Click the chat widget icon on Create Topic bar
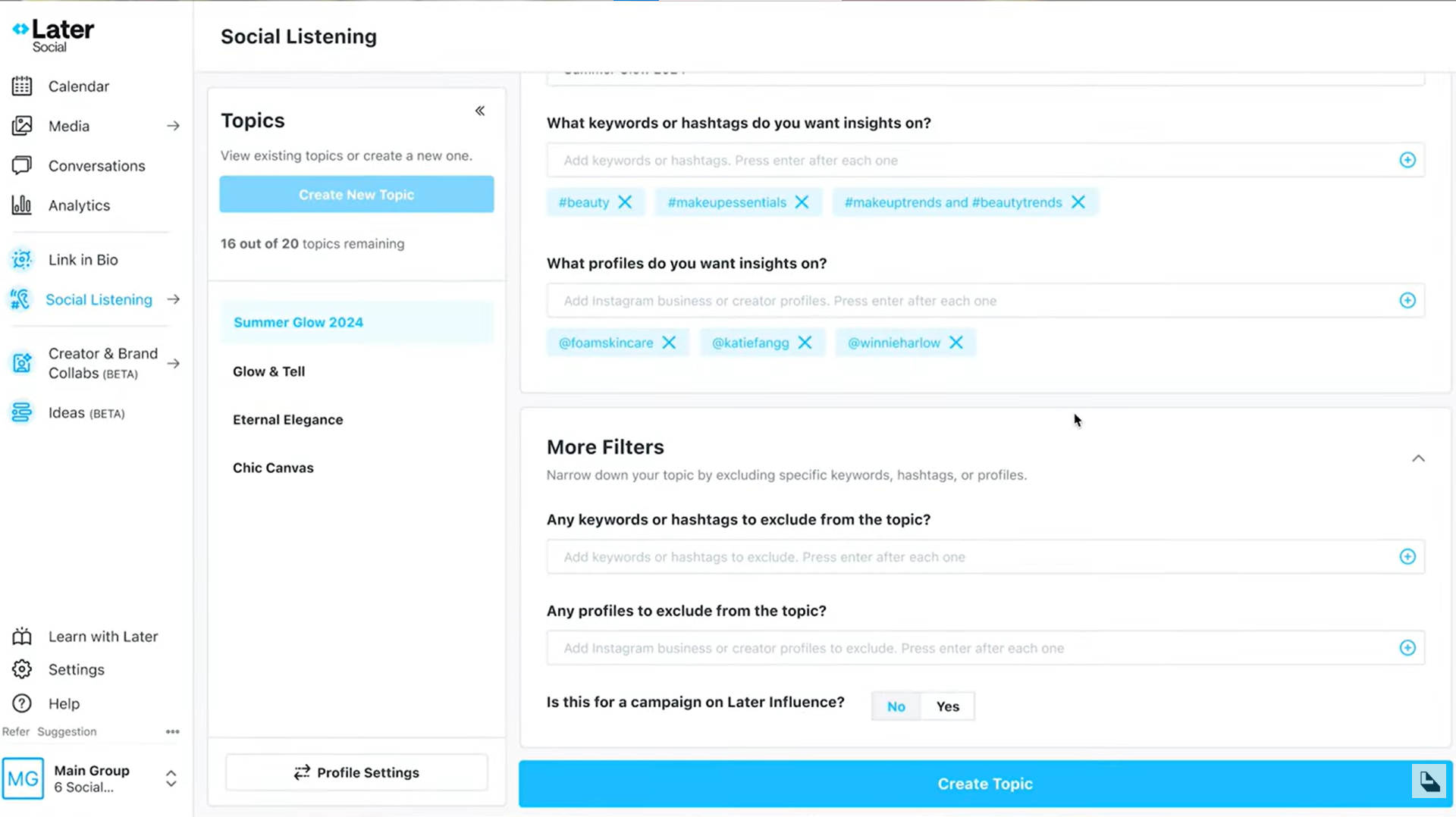Screen dimensions: 1456x817 [1429, 781]
